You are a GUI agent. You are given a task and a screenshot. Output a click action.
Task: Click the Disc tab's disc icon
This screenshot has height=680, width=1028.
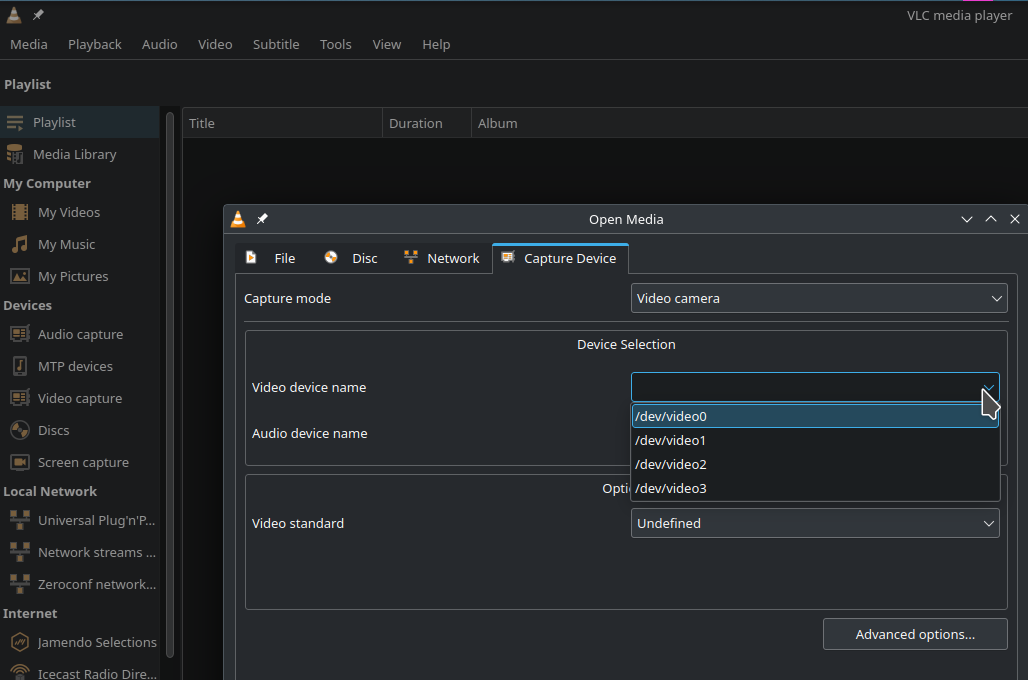(x=331, y=257)
